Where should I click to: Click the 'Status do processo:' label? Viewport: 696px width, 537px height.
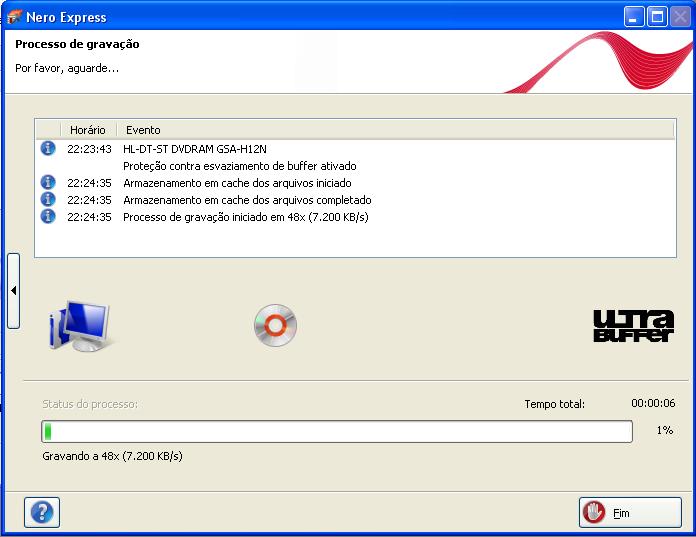90,404
